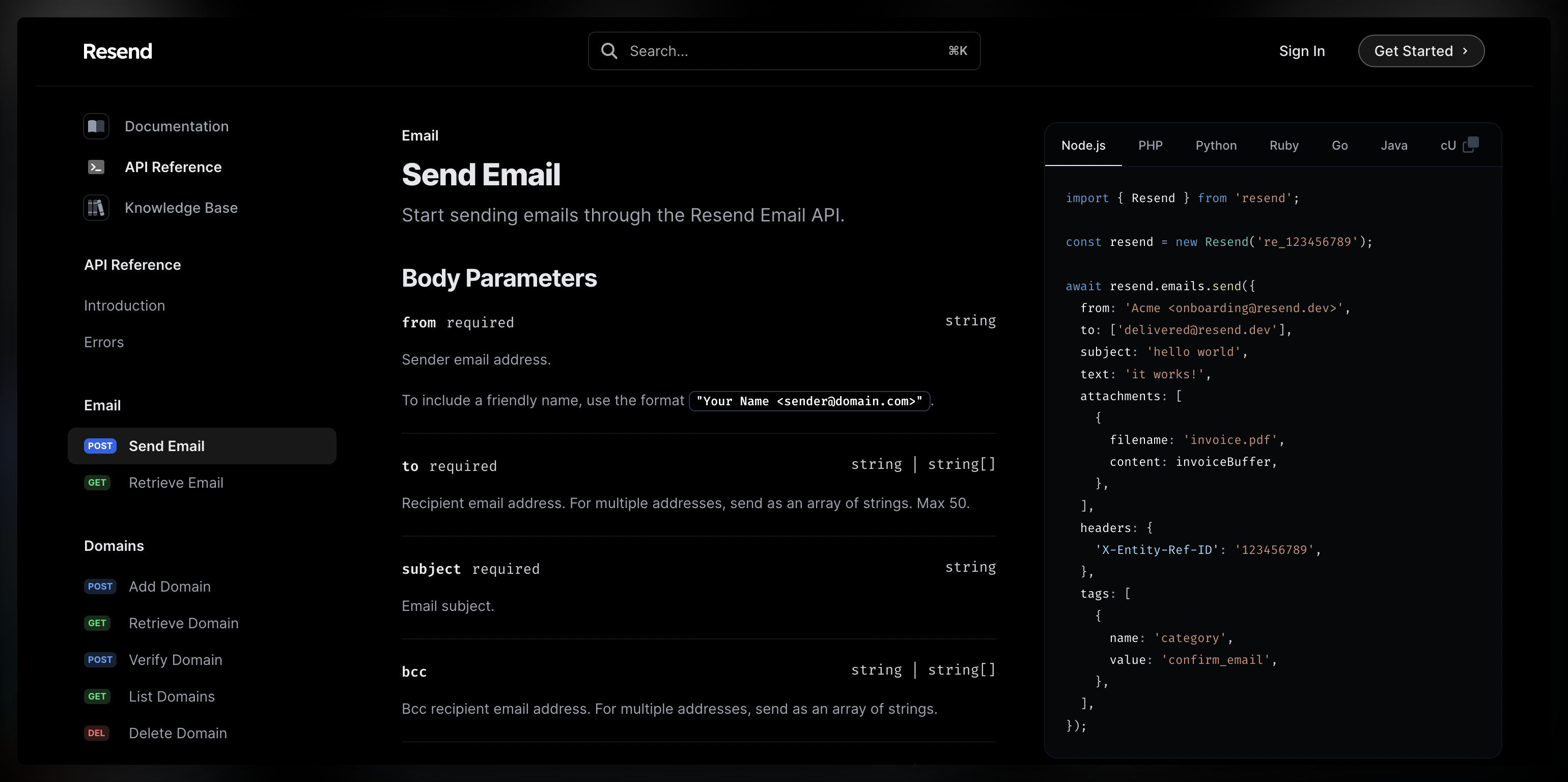Click the Documentation book icon
The width and height of the screenshot is (1568, 782).
(x=96, y=126)
